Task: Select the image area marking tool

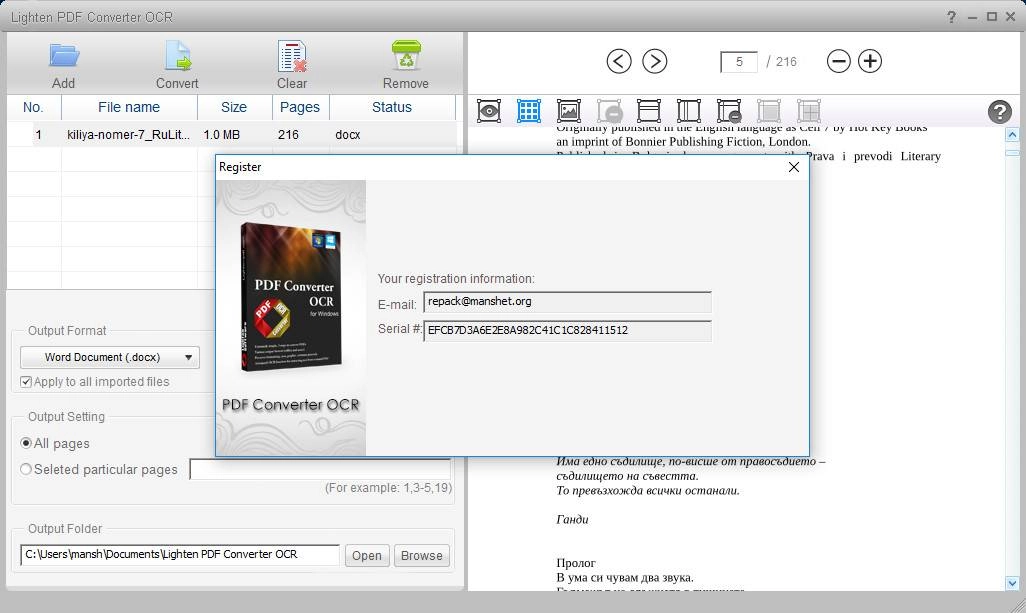Action: tap(569, 111)
